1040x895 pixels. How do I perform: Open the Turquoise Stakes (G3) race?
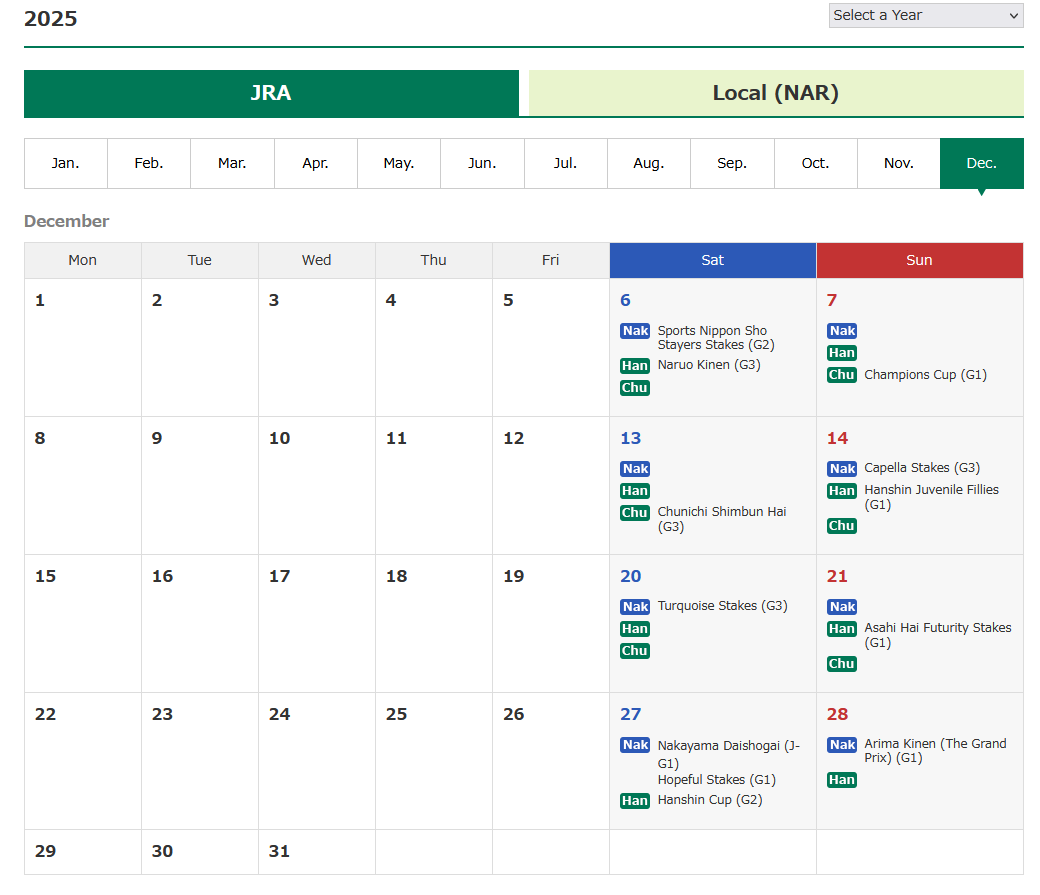722,606
